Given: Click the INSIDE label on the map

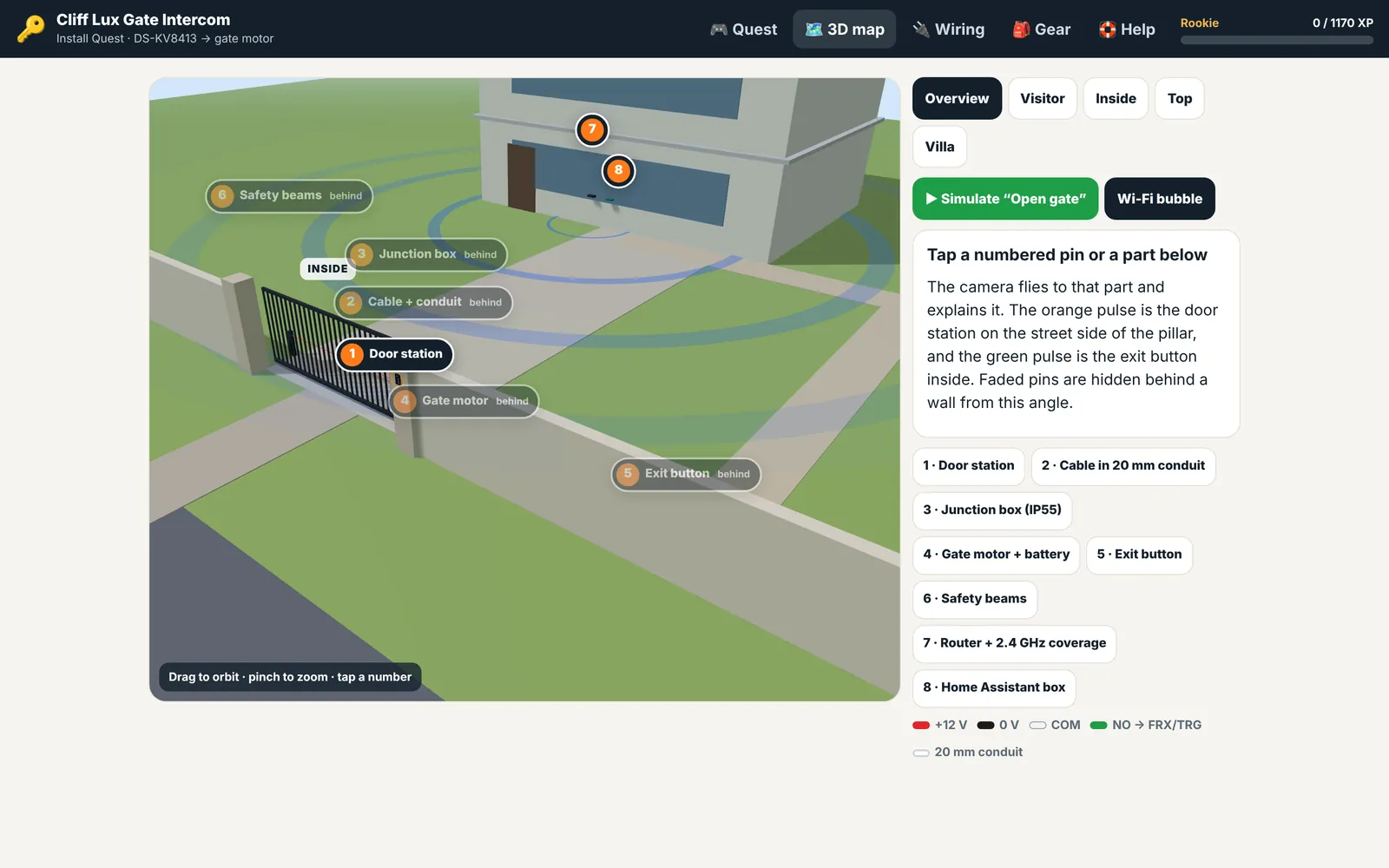Looking at the screenshot, I should tap(327, 269).
